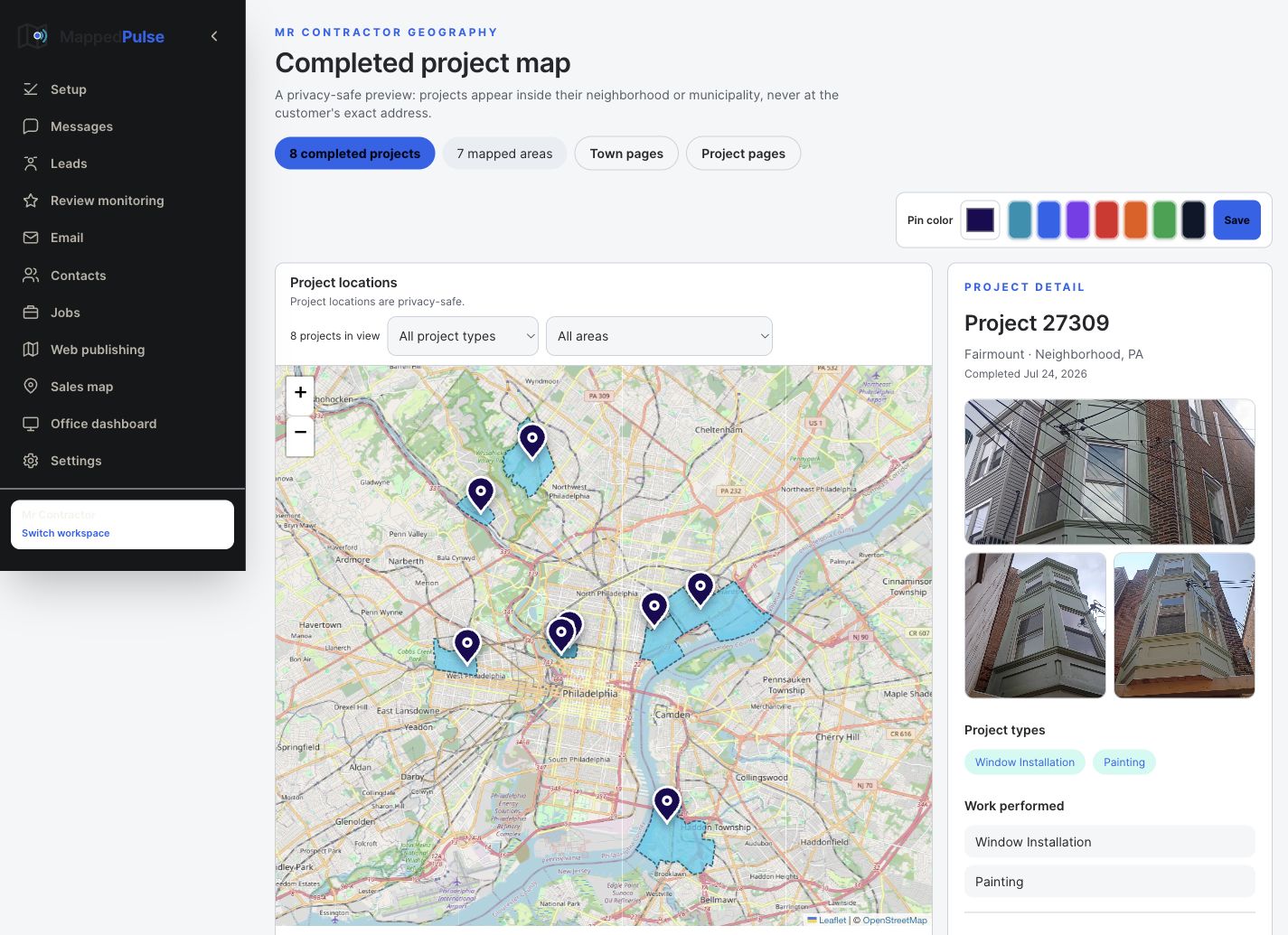The width and height of the screenshot is (1288, 935).
Task: Collapse the sidebar with the chevron arrow
Action: click(x=214, y=36)
